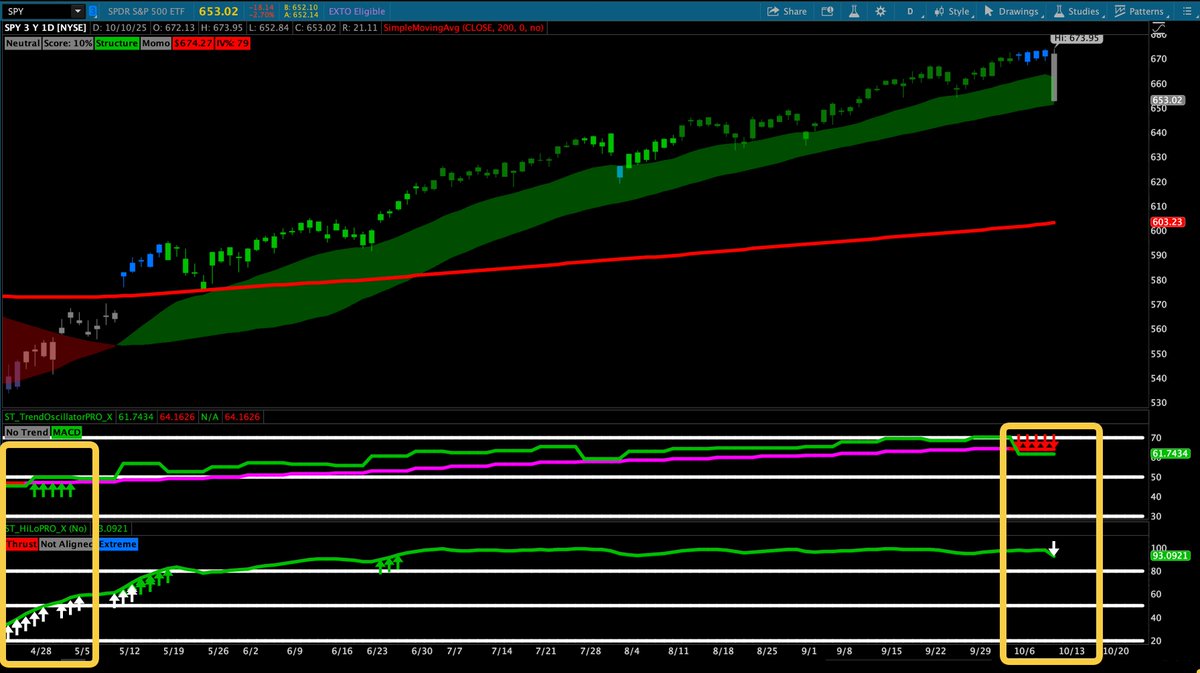The width and height of the screenshot is (1200, 673).
Task: Click the Share chart button
Action: point(787,12)
